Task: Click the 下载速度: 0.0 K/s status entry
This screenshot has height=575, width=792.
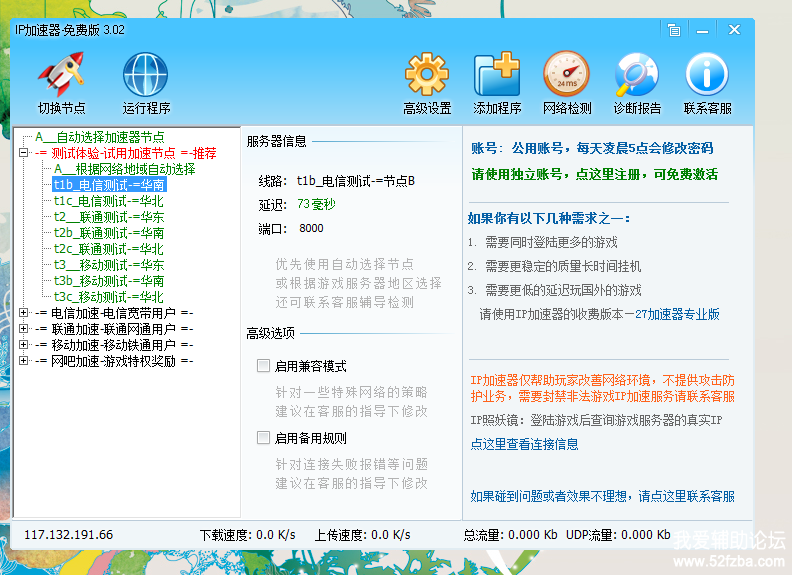Action: (x=248, y=535)
